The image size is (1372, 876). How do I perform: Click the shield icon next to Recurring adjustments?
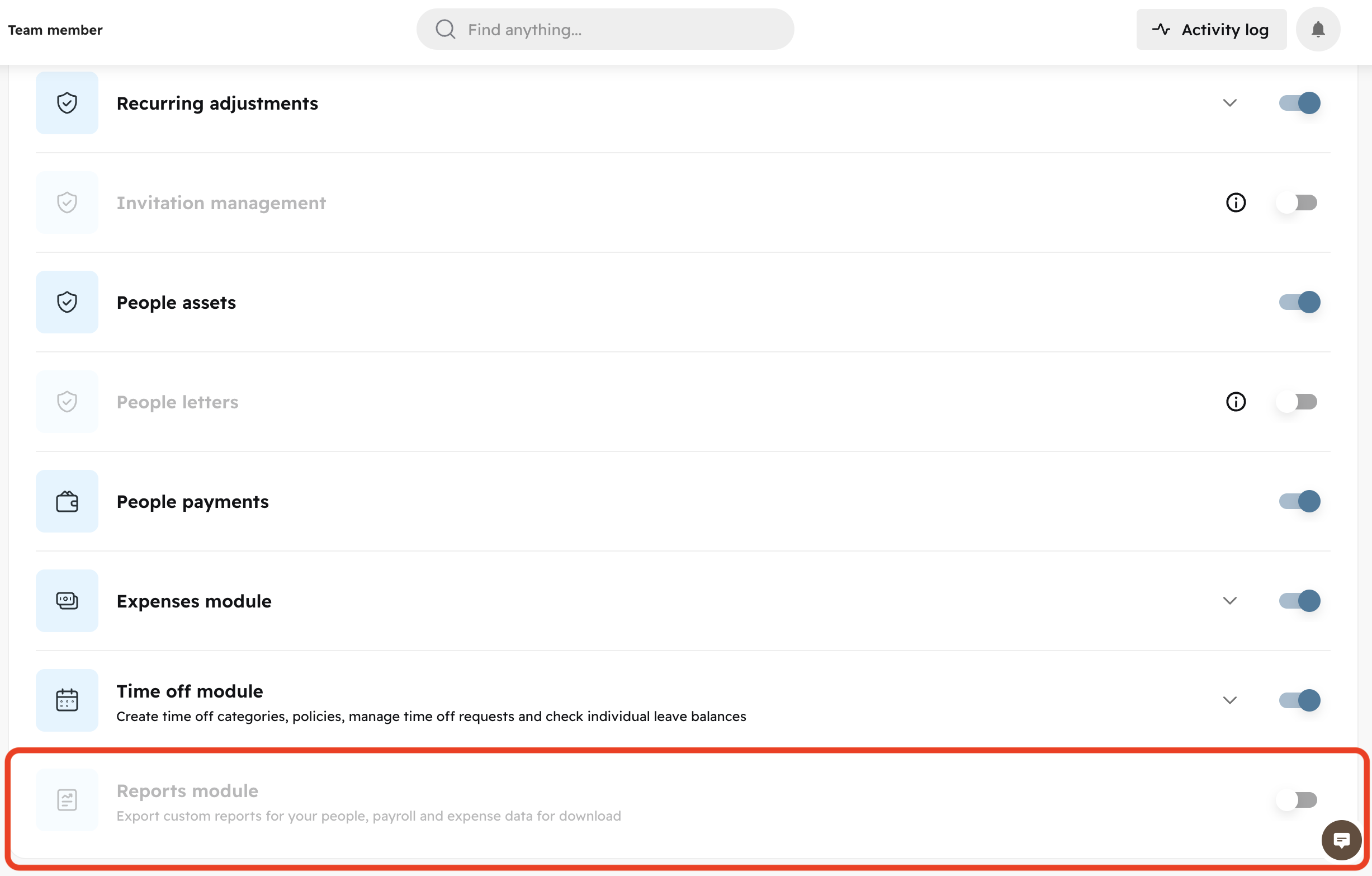click(x=67, y=103)
